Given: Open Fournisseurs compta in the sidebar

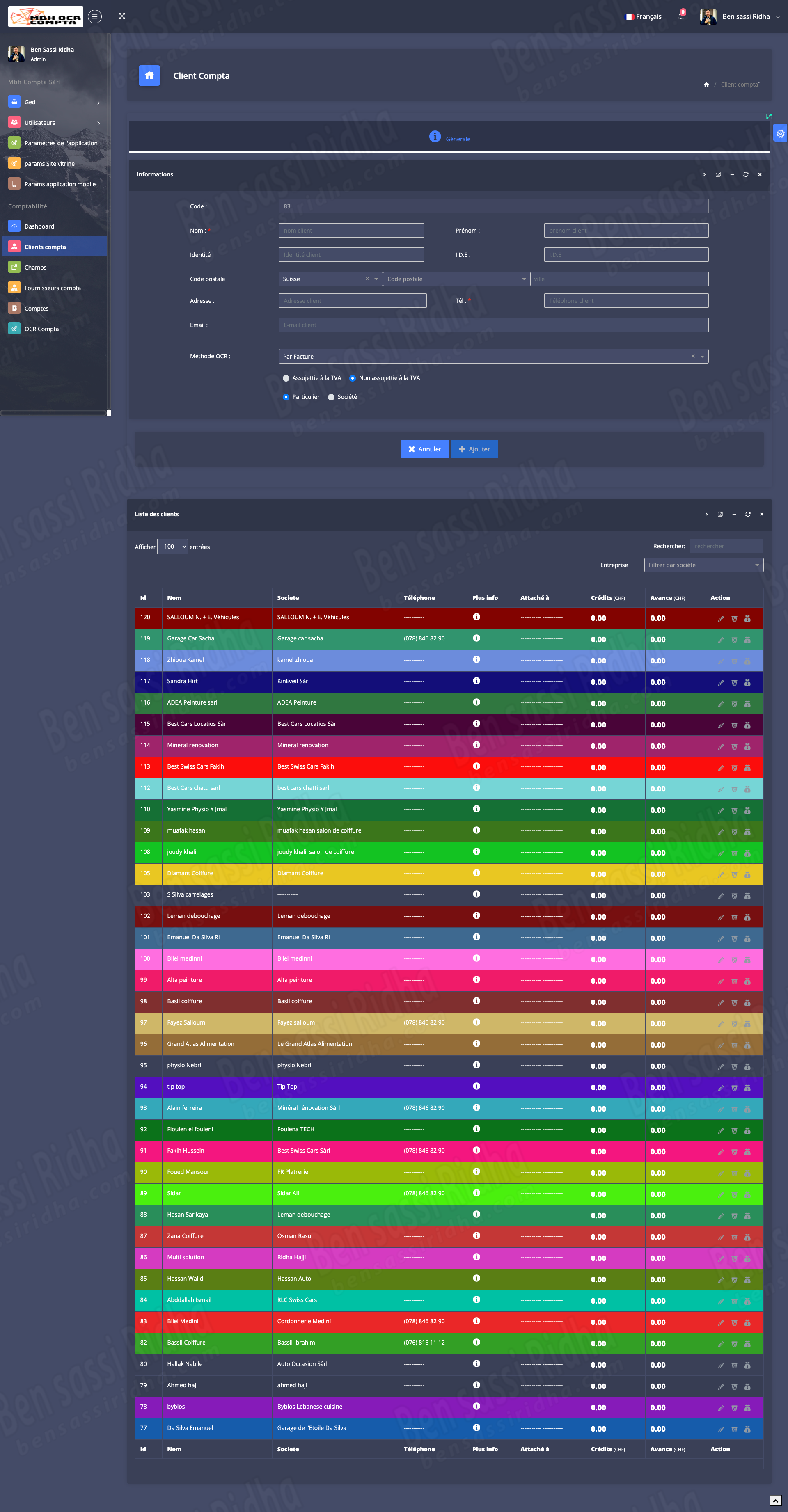Looking at the screenshot, I should 52,288.
